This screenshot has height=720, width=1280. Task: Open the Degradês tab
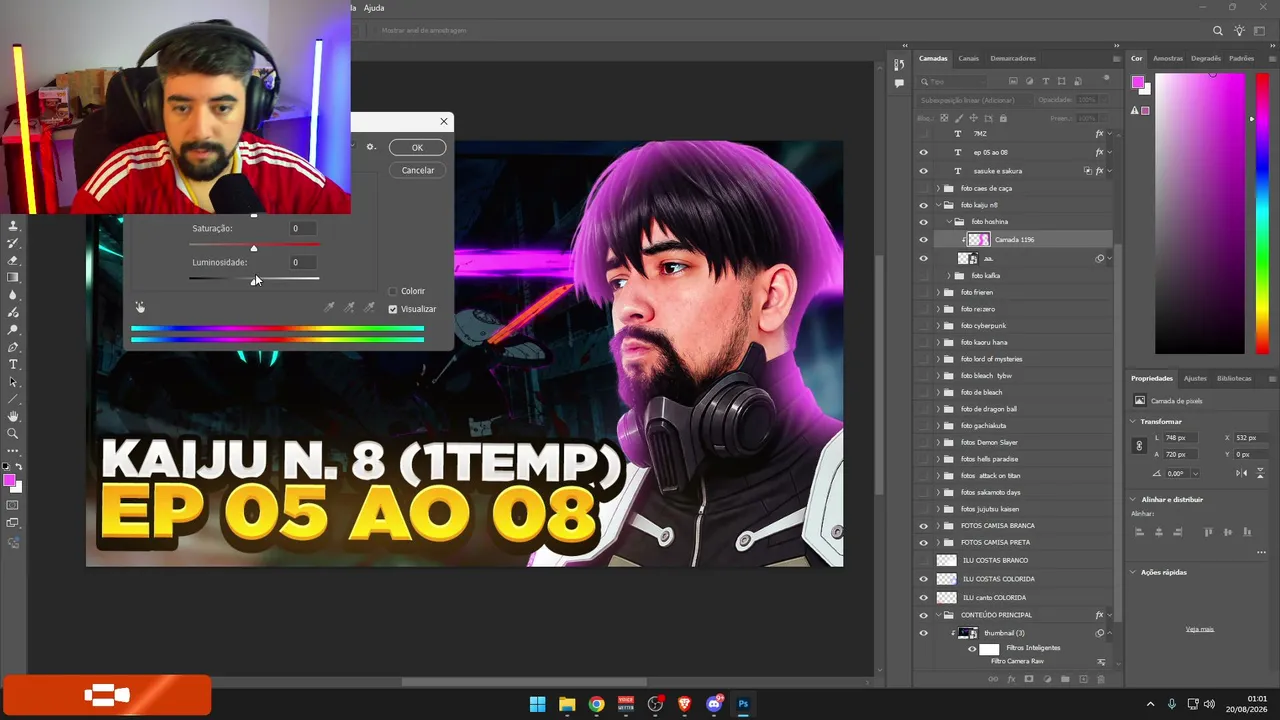[1206, 58]
